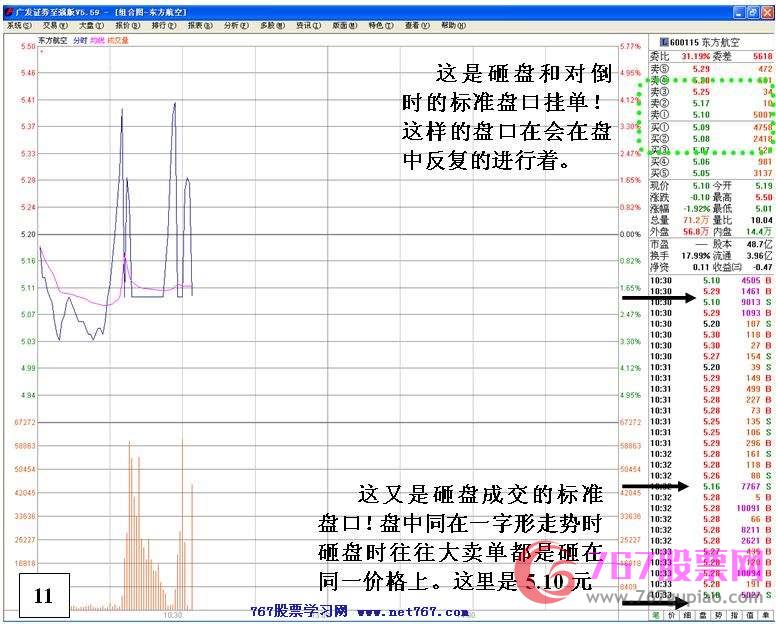The height and width of the screenshot is (624, 776).
Task: Open the 资讯 menu
Action: click(x=308, y=25)
